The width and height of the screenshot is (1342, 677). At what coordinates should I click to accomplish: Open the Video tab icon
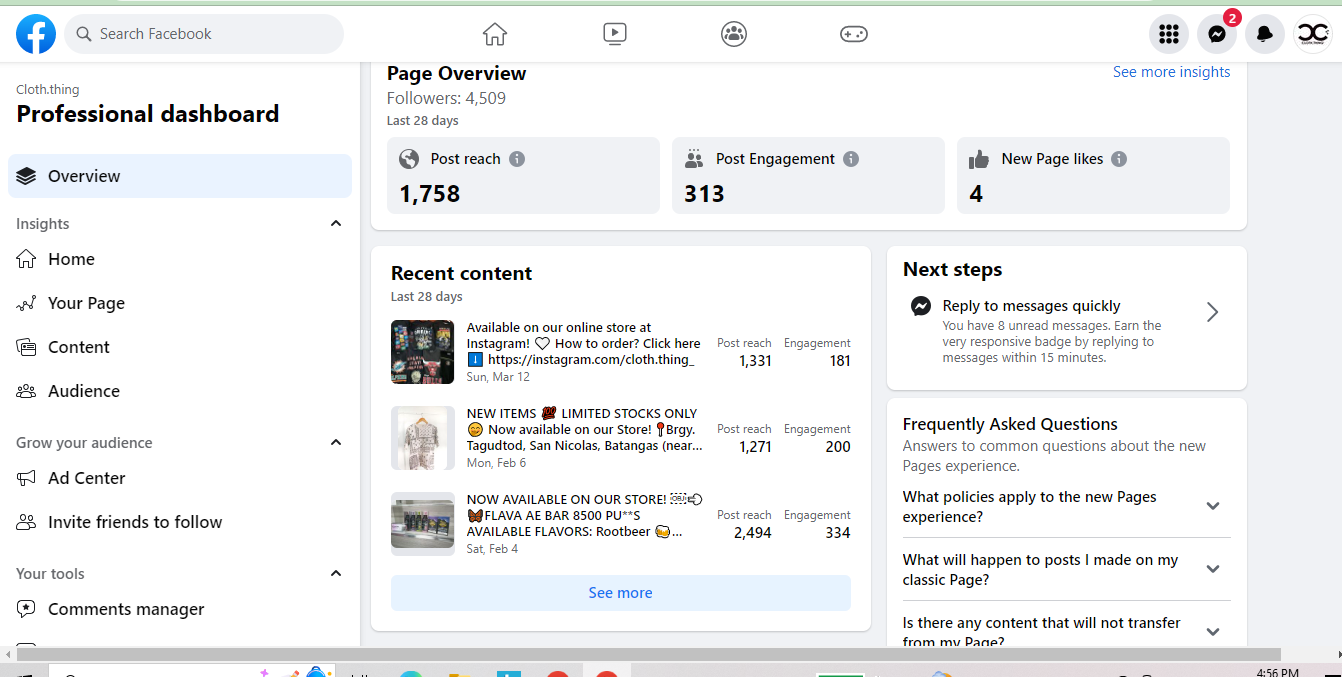(x=615, y=34)
